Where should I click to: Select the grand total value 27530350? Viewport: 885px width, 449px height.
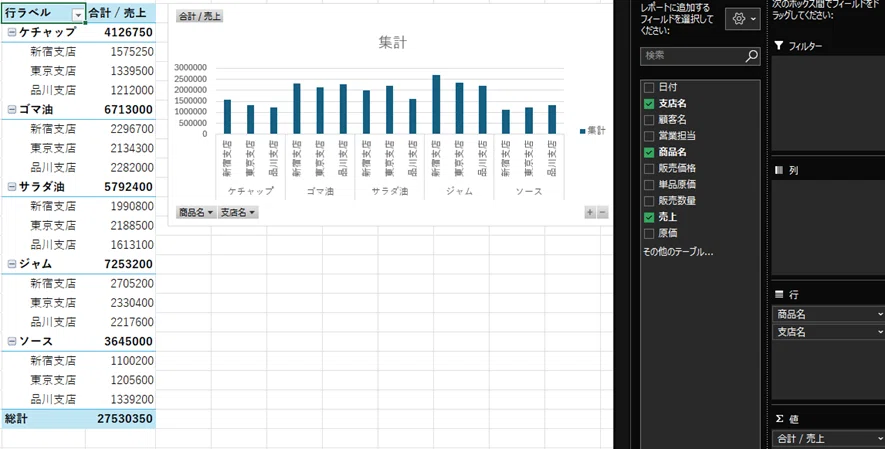(121, 419)
